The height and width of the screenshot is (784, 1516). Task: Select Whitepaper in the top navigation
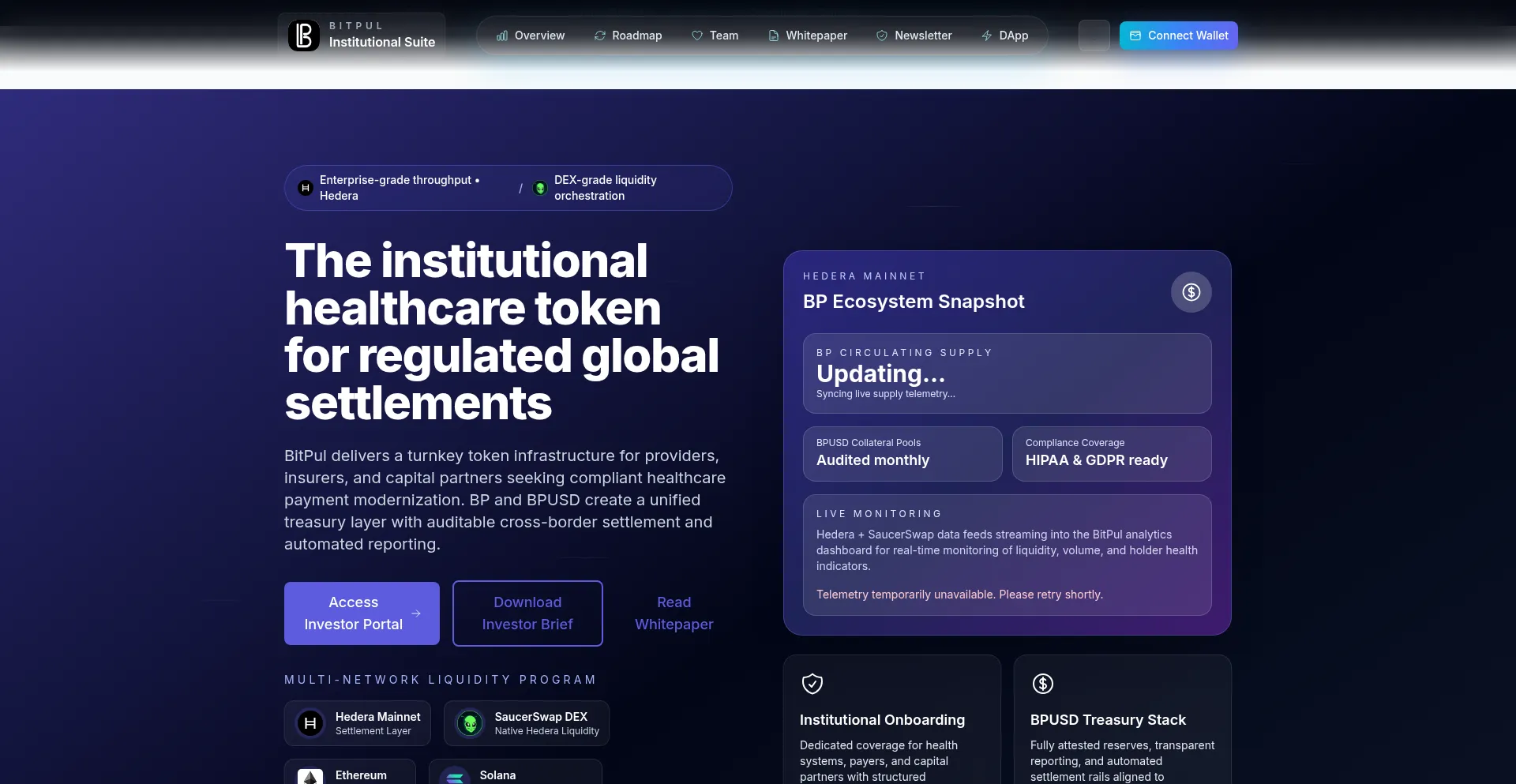pos(808,36)
